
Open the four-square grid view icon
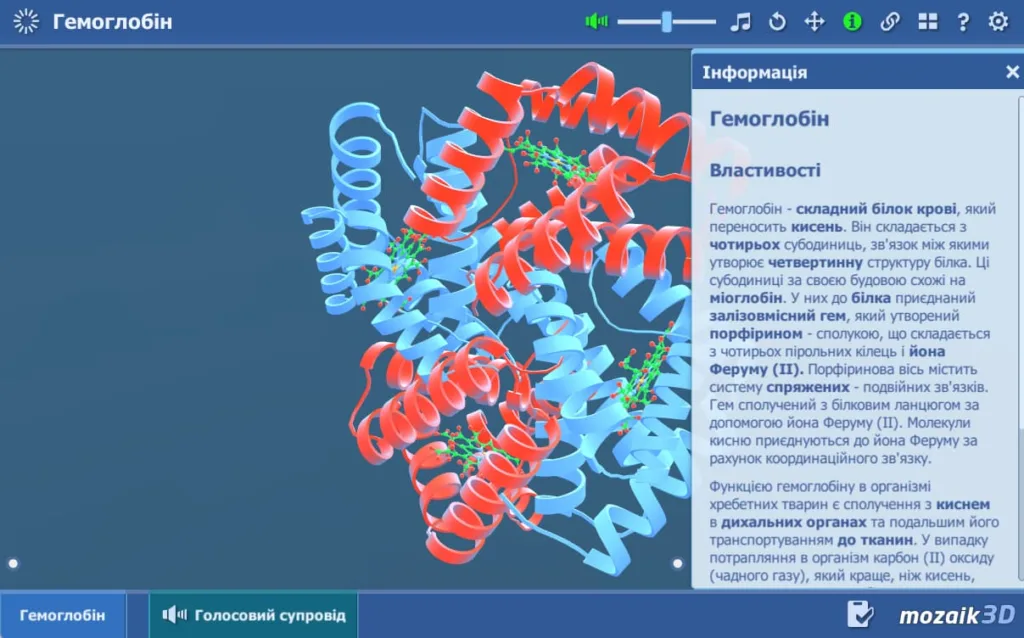(x=928, y=21)
